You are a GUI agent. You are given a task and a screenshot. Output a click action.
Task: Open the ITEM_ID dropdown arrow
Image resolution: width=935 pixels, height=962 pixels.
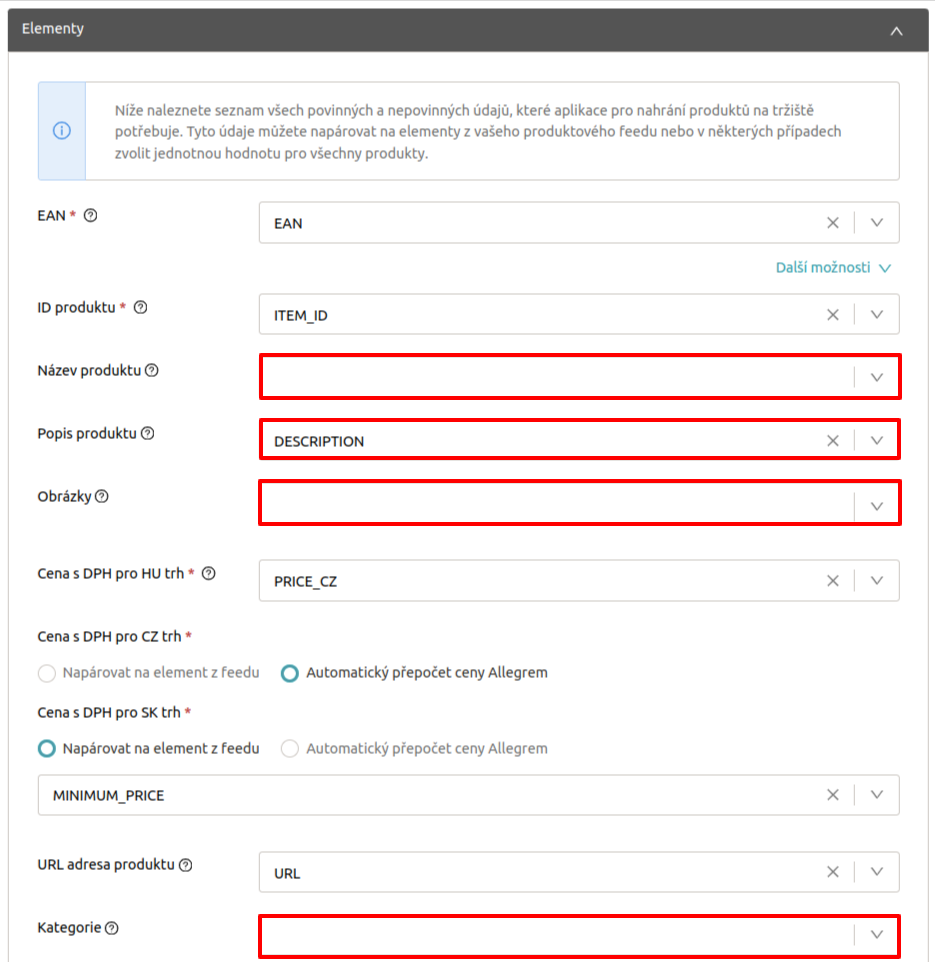[877, 314]
